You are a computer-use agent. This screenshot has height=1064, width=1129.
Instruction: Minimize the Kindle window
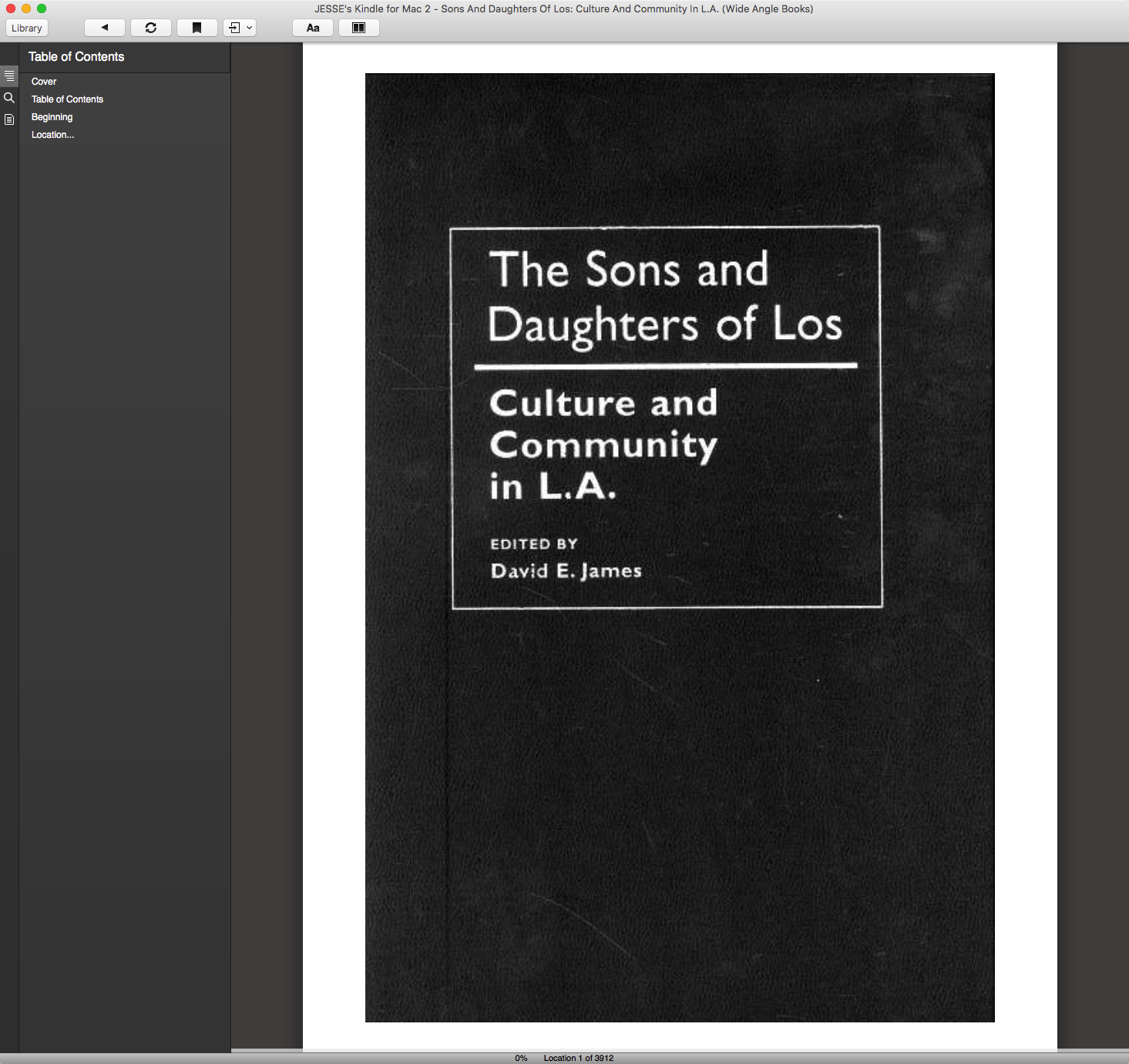[x=26, y=8]
